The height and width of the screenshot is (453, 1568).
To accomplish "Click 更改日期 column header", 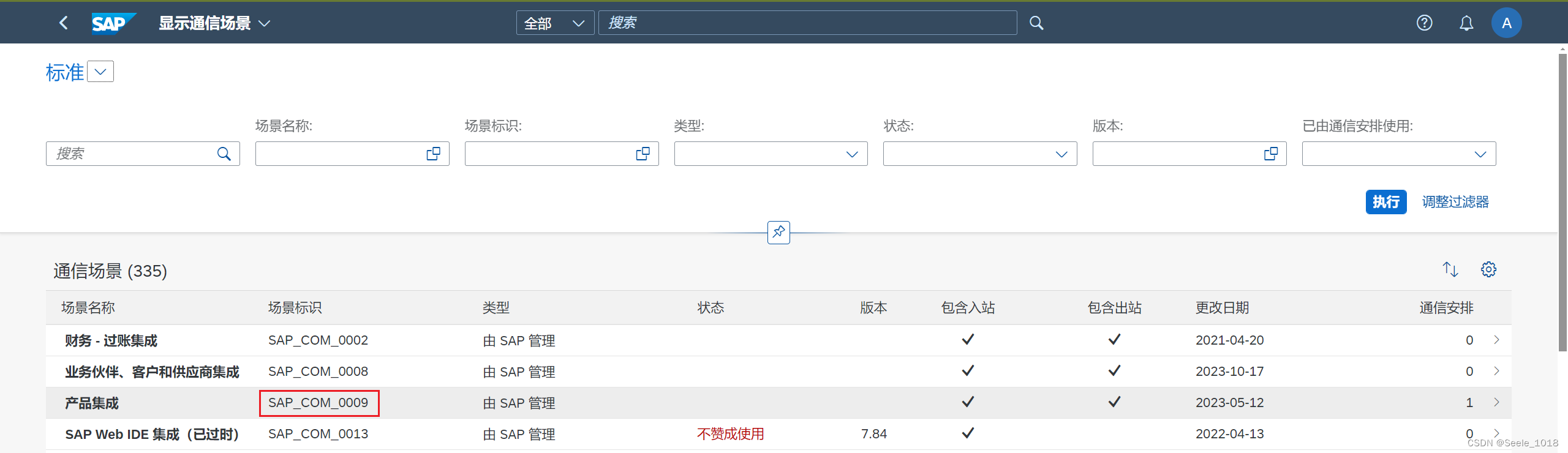I will tap(1223, 308).
